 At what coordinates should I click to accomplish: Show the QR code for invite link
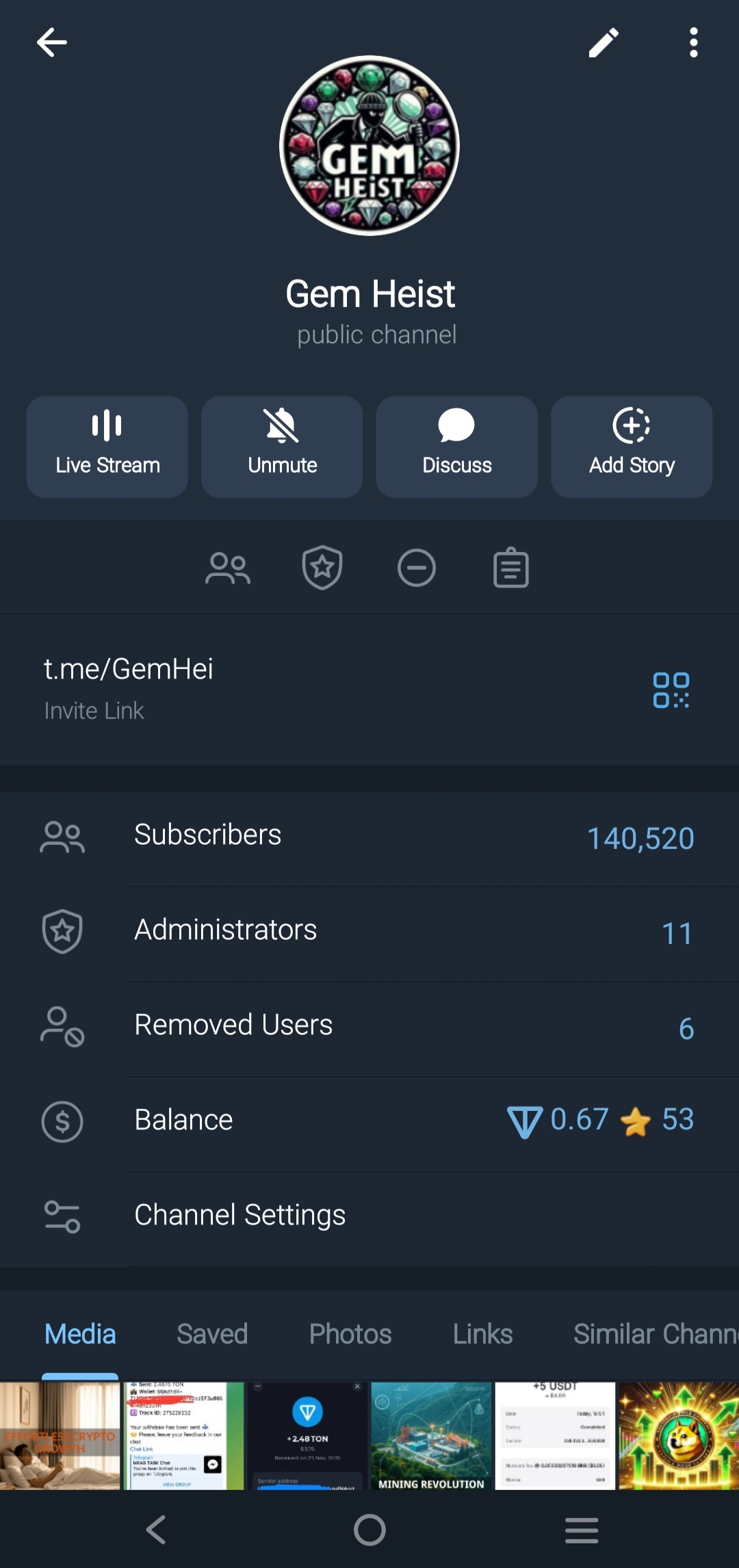(671, 690)
